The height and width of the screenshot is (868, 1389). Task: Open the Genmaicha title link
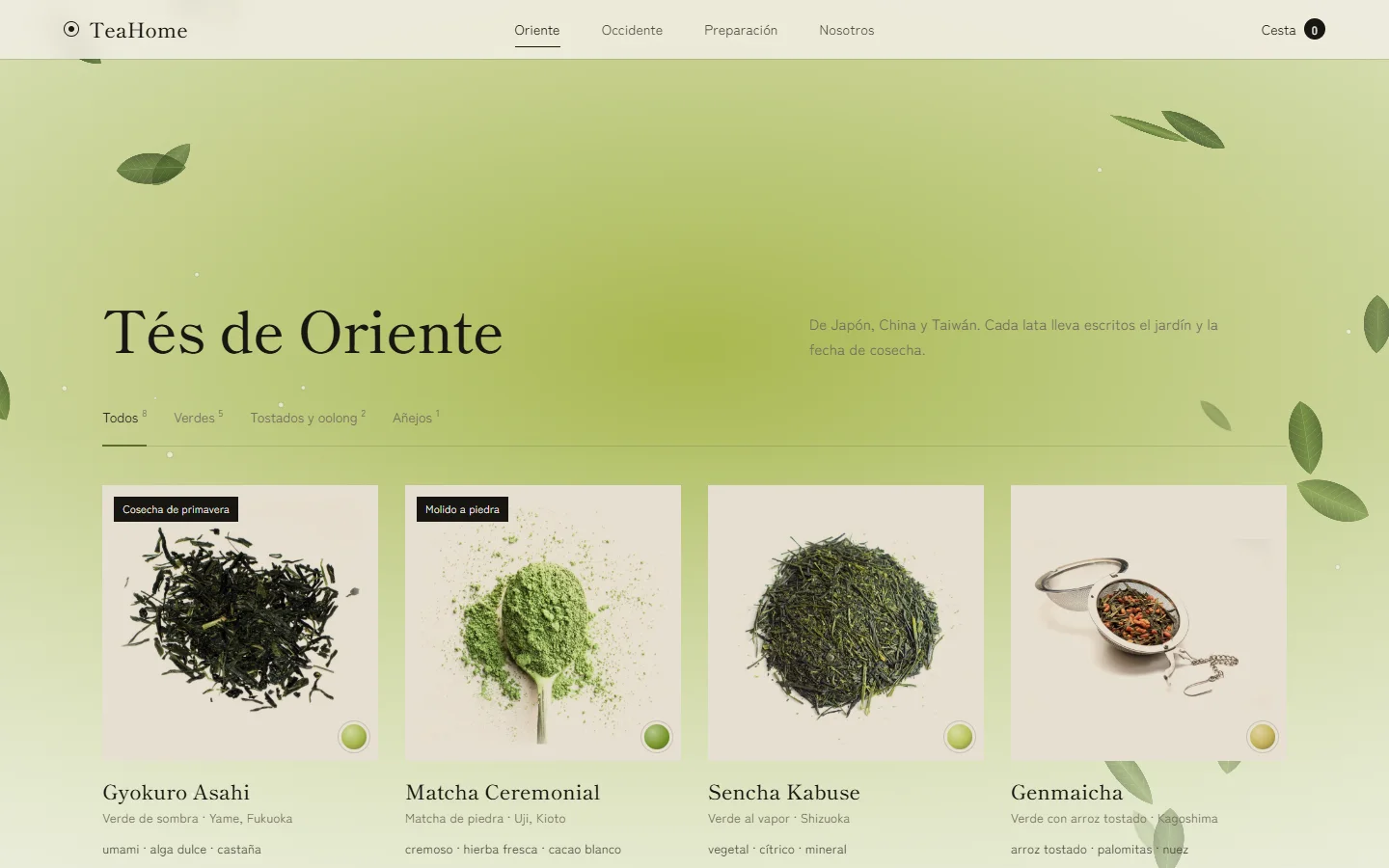click(1067, 793)
